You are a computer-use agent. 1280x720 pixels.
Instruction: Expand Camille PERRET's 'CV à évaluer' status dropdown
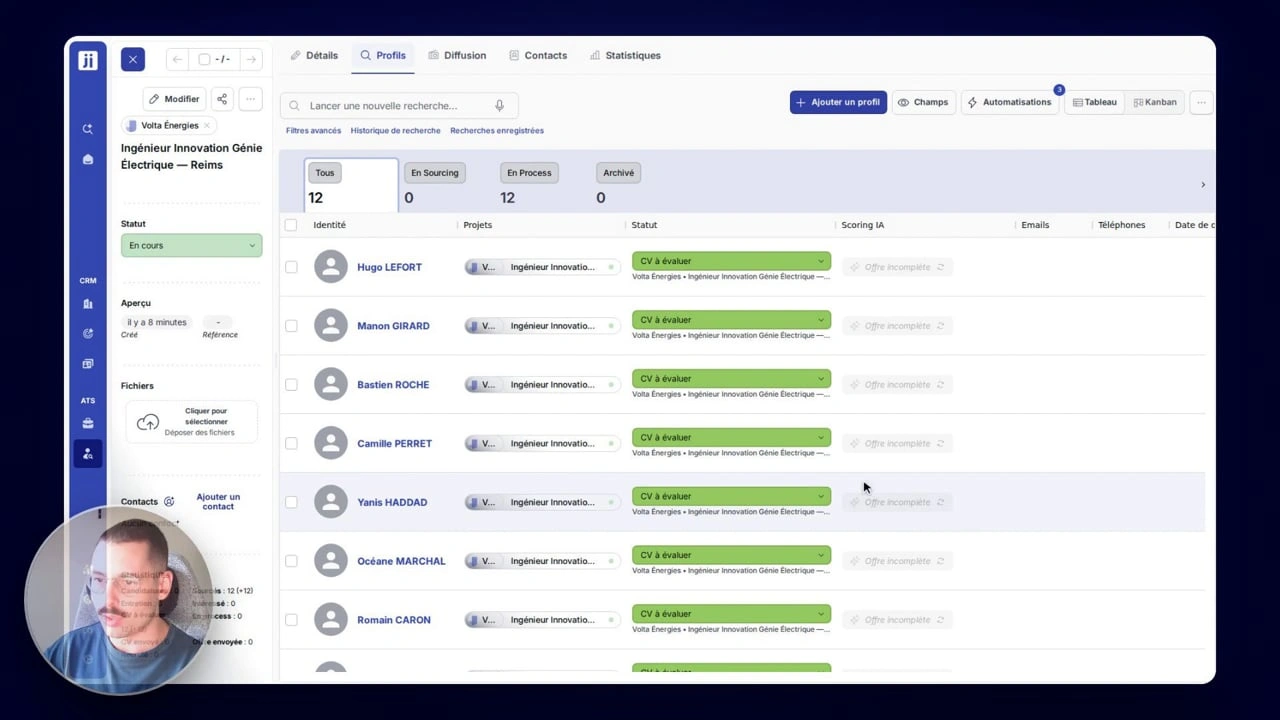[x=731, y=437]
